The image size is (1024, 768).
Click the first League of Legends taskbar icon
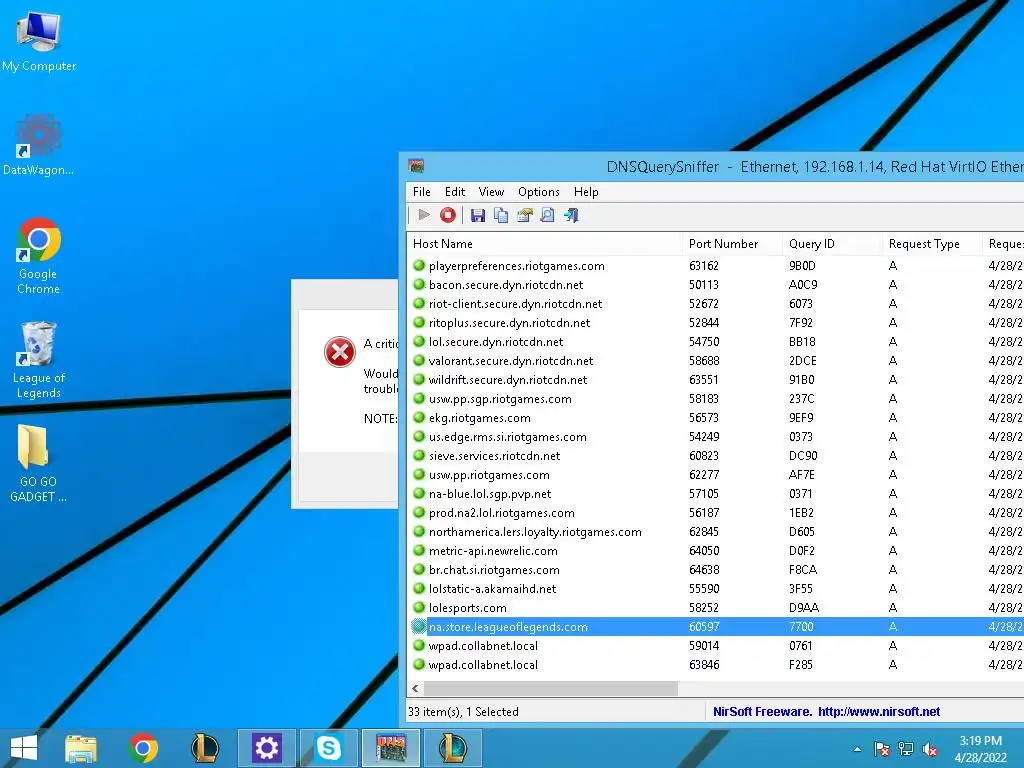204,748
